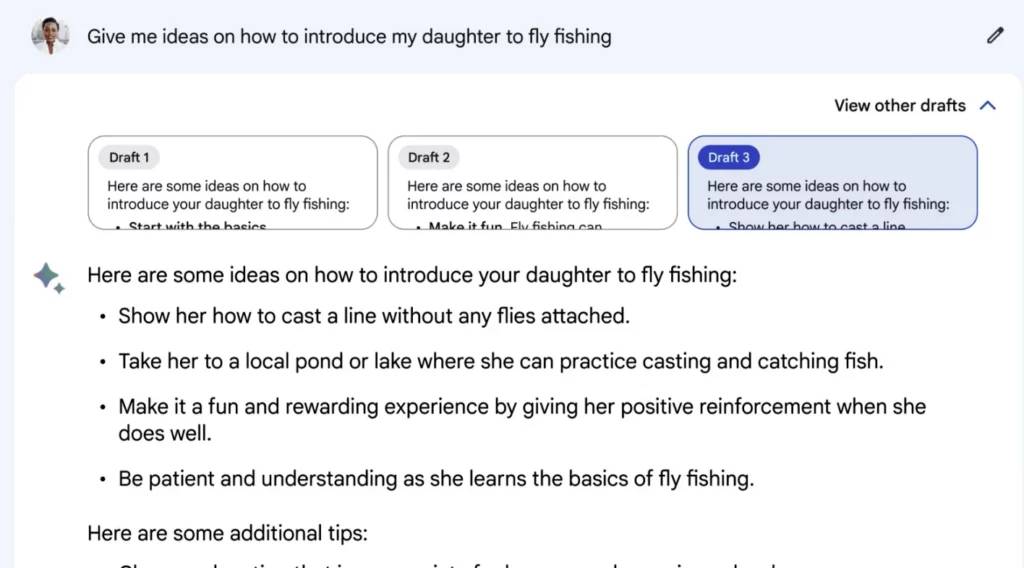Click the Draft 1 badge label
The width and height of the screenshot is (1024, 568).
tap(129, 157)
